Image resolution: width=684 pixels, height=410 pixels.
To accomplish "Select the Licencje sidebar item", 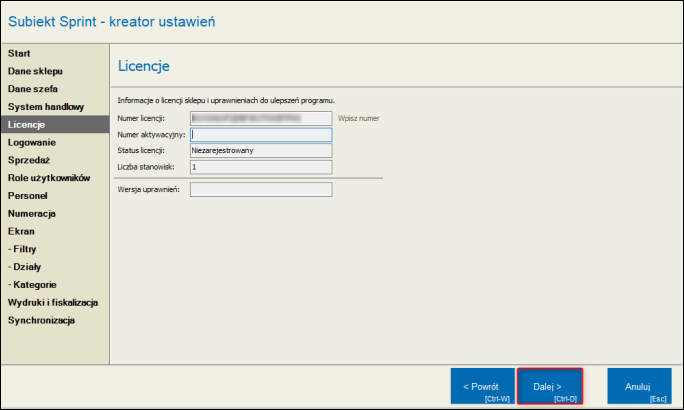I will pos(55,124).
